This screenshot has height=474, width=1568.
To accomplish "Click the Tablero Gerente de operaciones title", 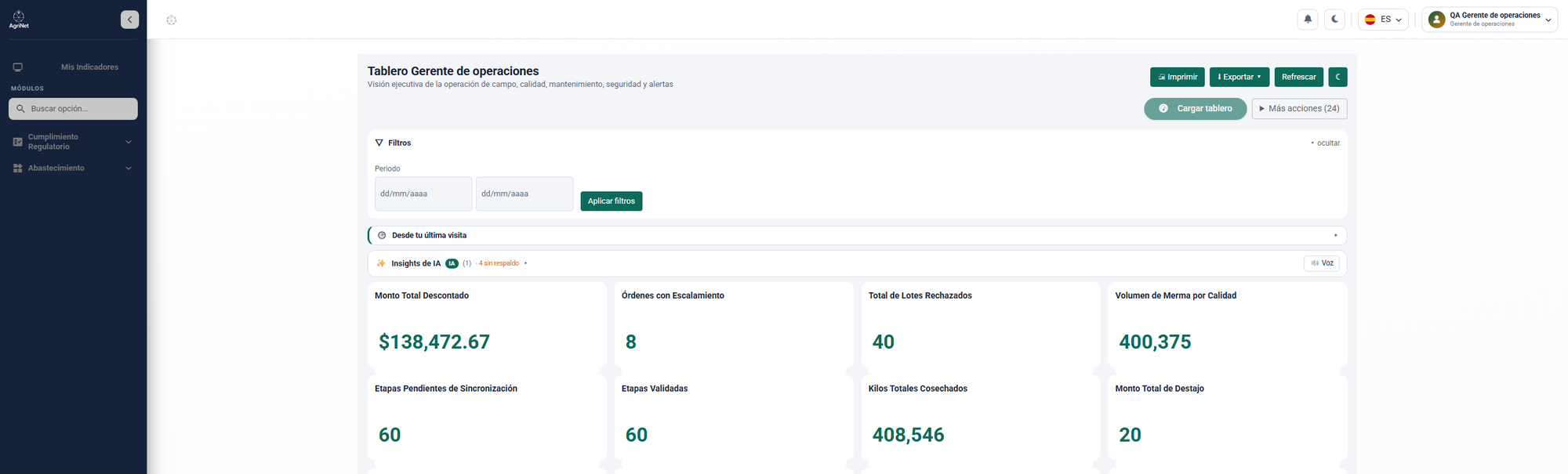I will (453, 71).
